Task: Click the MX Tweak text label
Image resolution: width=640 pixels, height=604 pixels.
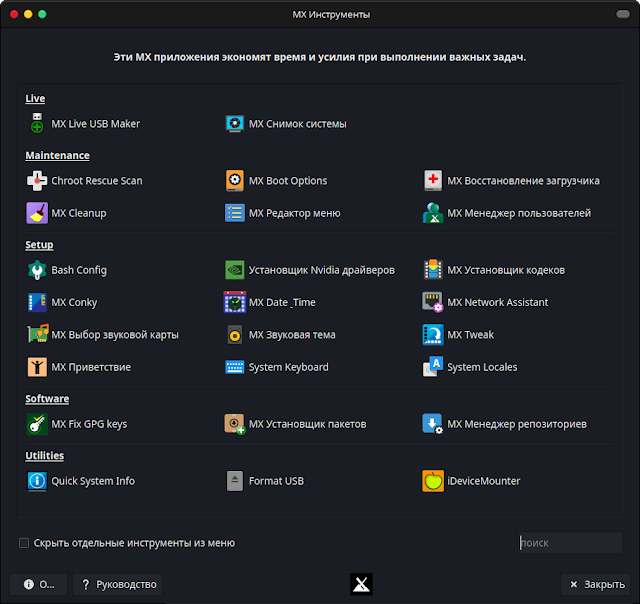Action: (x=470, y=335)
